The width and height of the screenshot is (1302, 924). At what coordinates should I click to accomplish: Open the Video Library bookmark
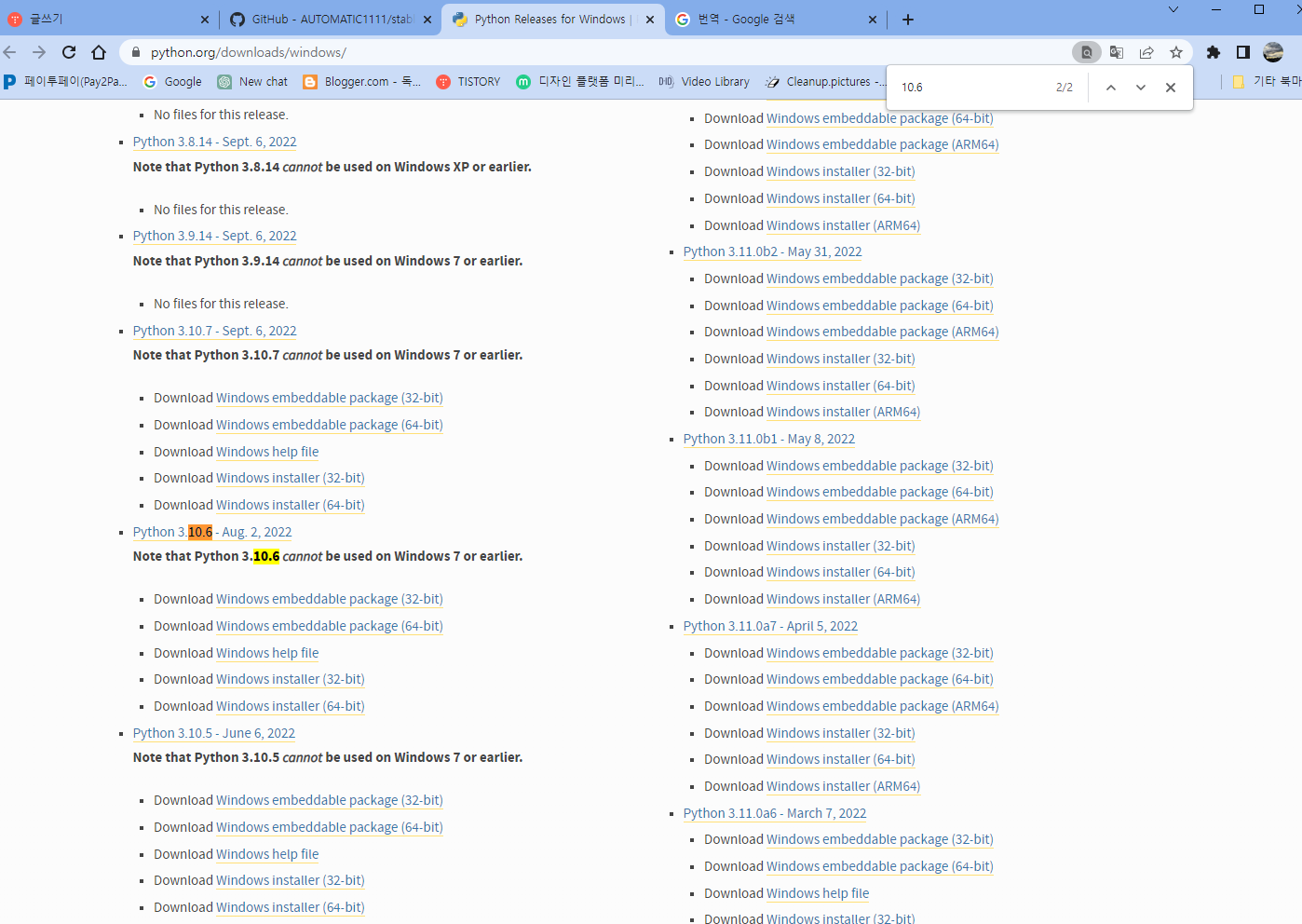pyautogui.click(x=704, y=82)
